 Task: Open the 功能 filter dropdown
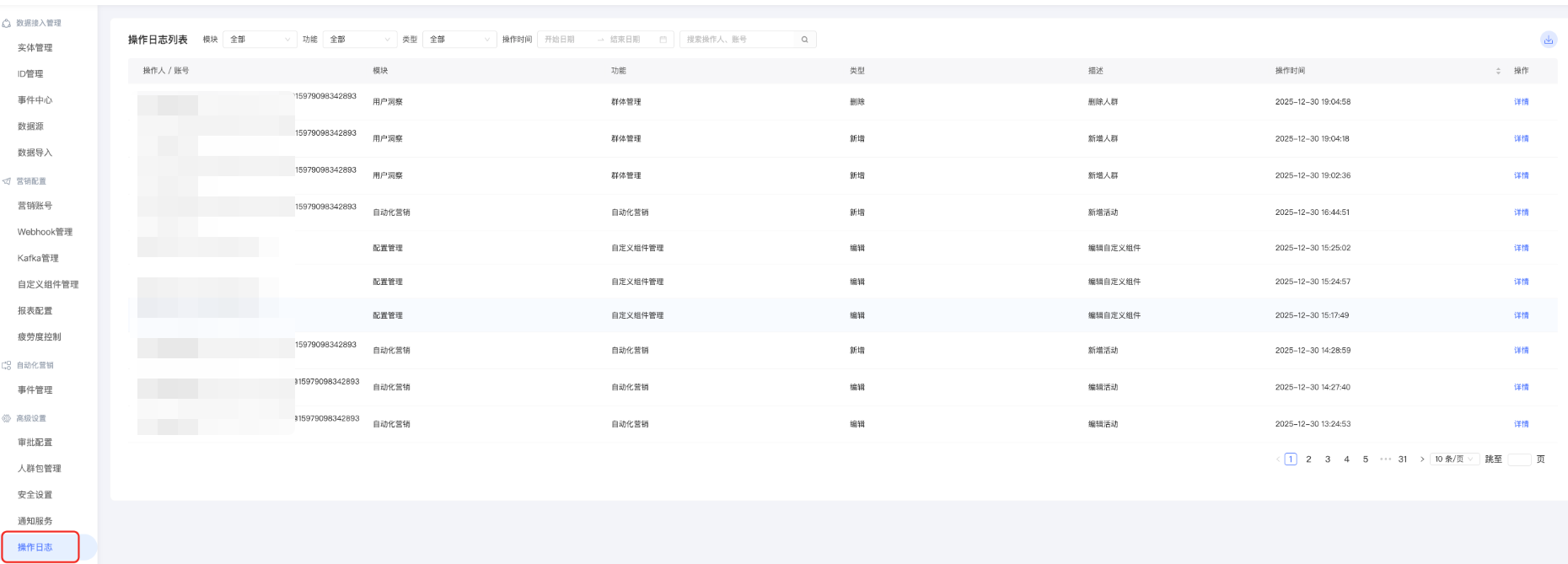[360, 40]
